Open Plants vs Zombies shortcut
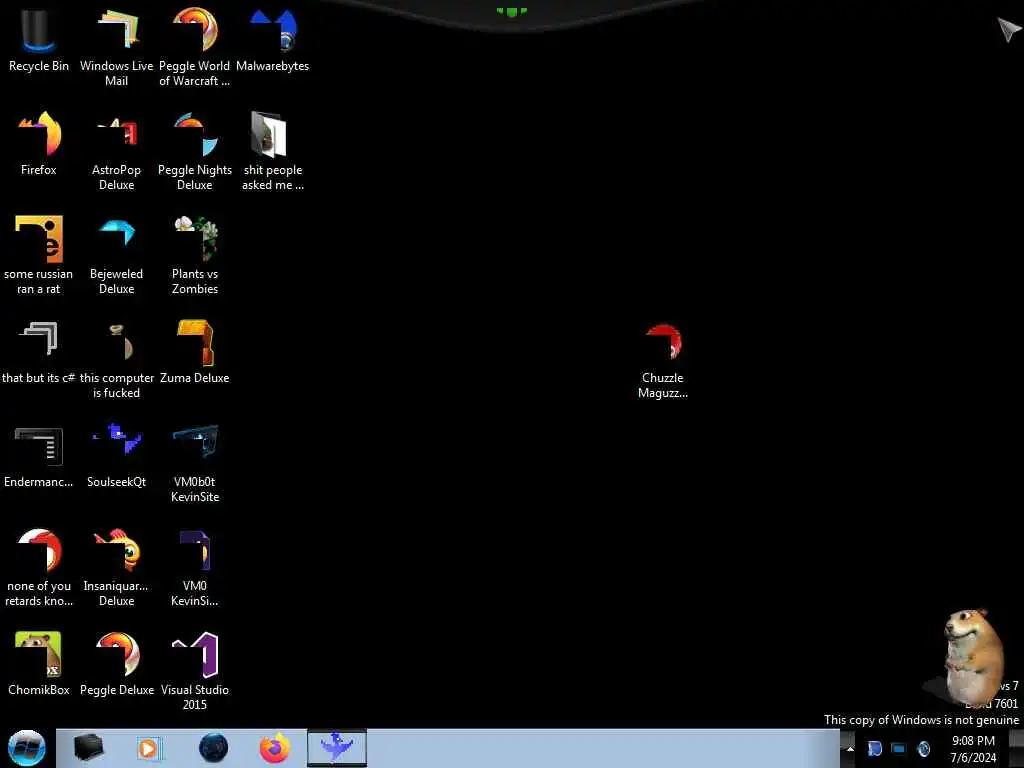The image size is (1024, 768). 195,255
